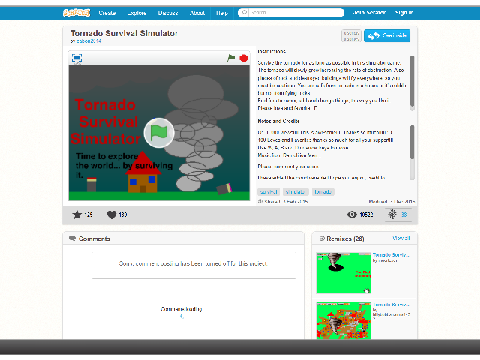Image resolution: width=480 pixels, height=360 pixels.
Task: Click the Notes and Credits heading
Action: point(278,121)
